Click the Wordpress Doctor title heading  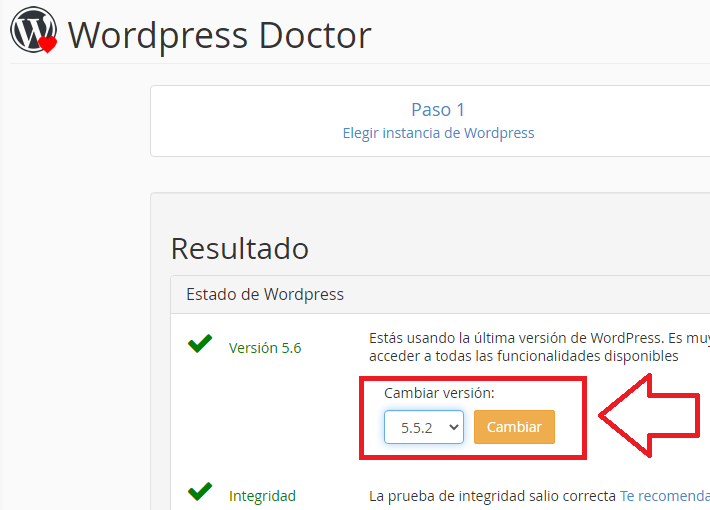(220, 35)
